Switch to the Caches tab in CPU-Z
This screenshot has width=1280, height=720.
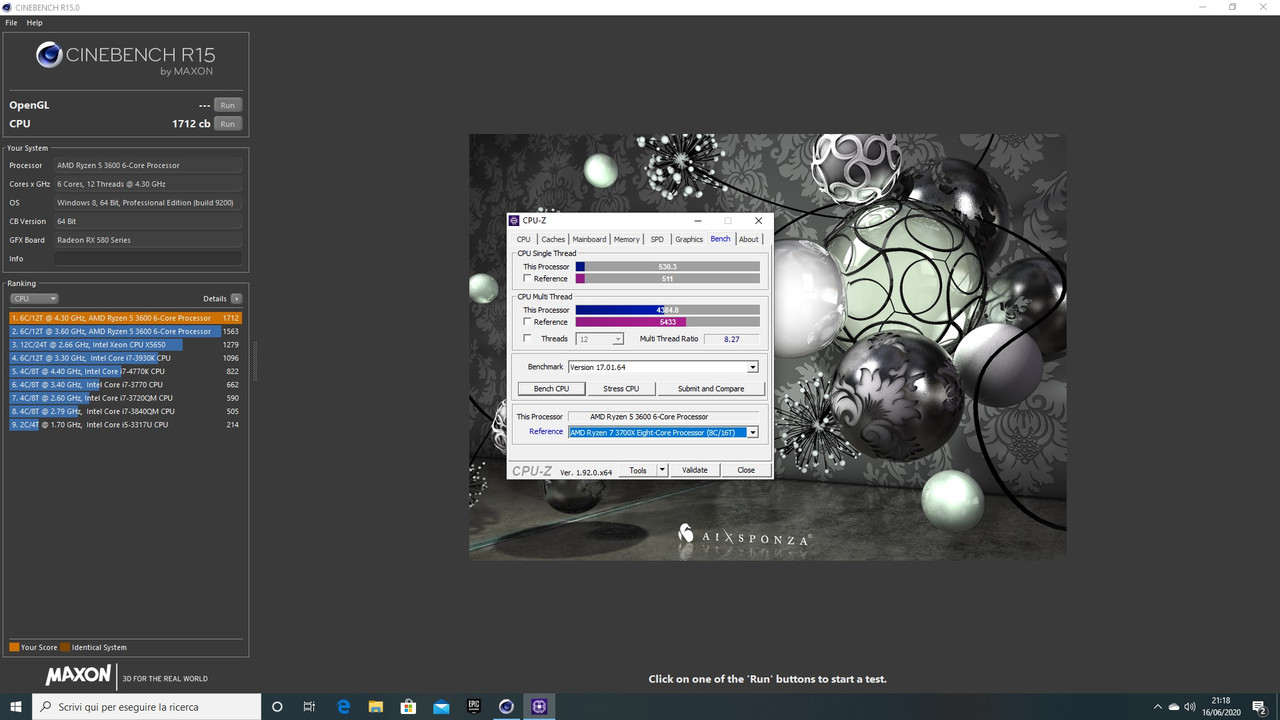(x=553, y=239)
